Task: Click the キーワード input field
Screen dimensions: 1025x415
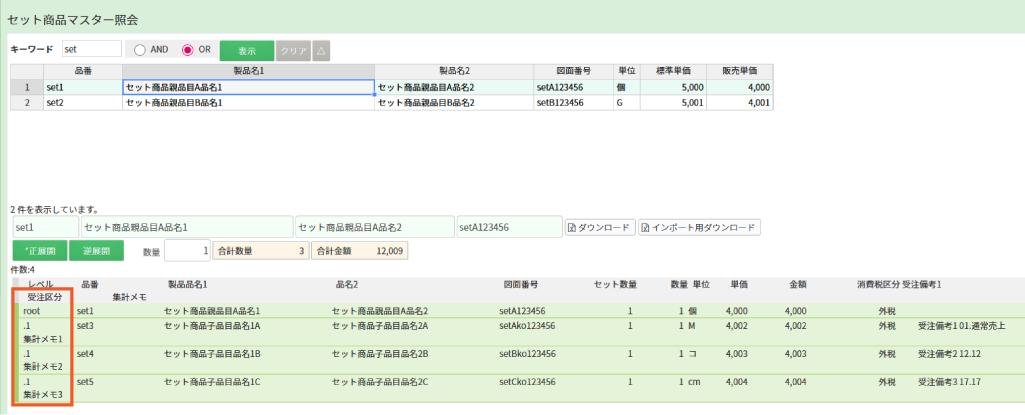Action: pyautogui.click(x=91, y=49)
